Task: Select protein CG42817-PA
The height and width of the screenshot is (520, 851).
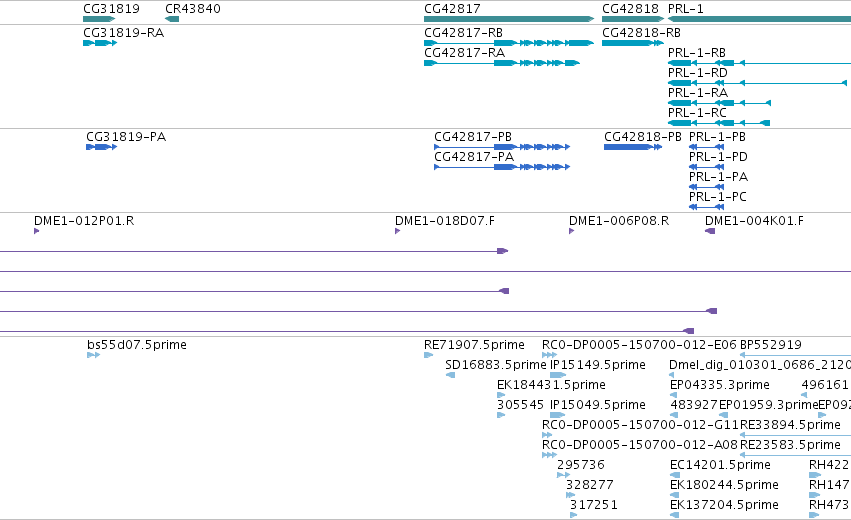Action: 502,167
